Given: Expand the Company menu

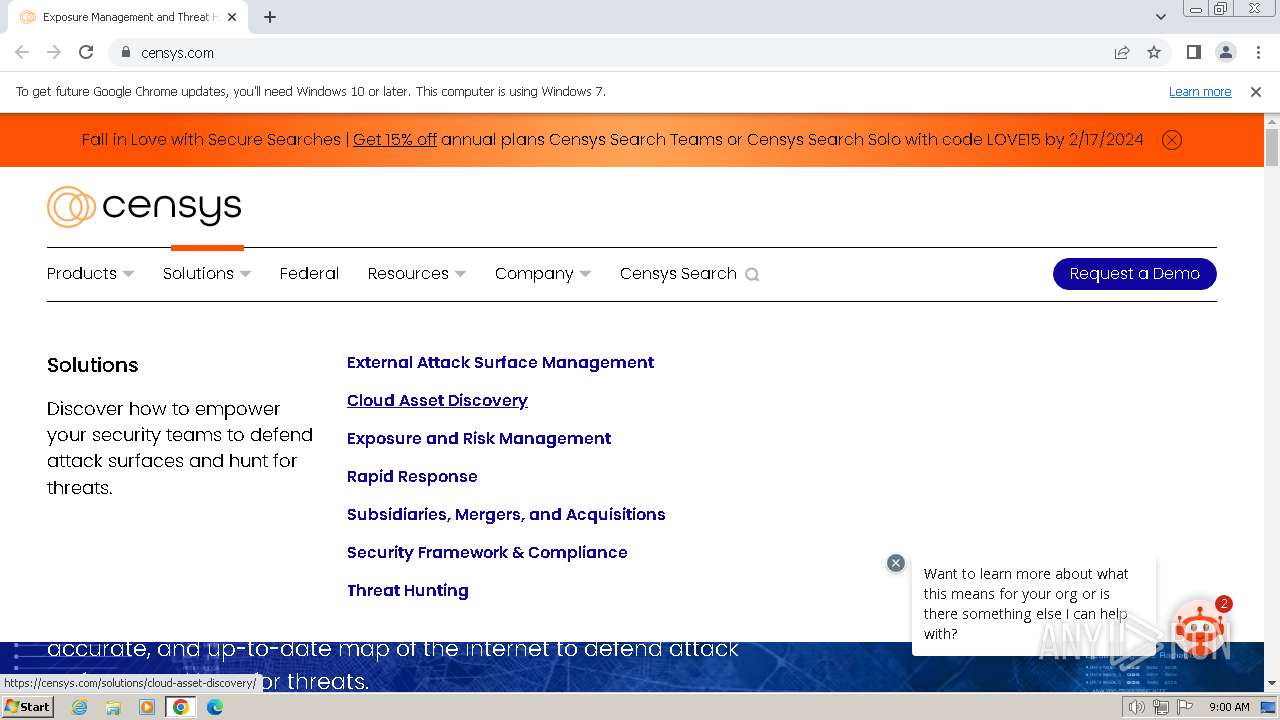Looking at the screenshot, I should click(543, 273).
